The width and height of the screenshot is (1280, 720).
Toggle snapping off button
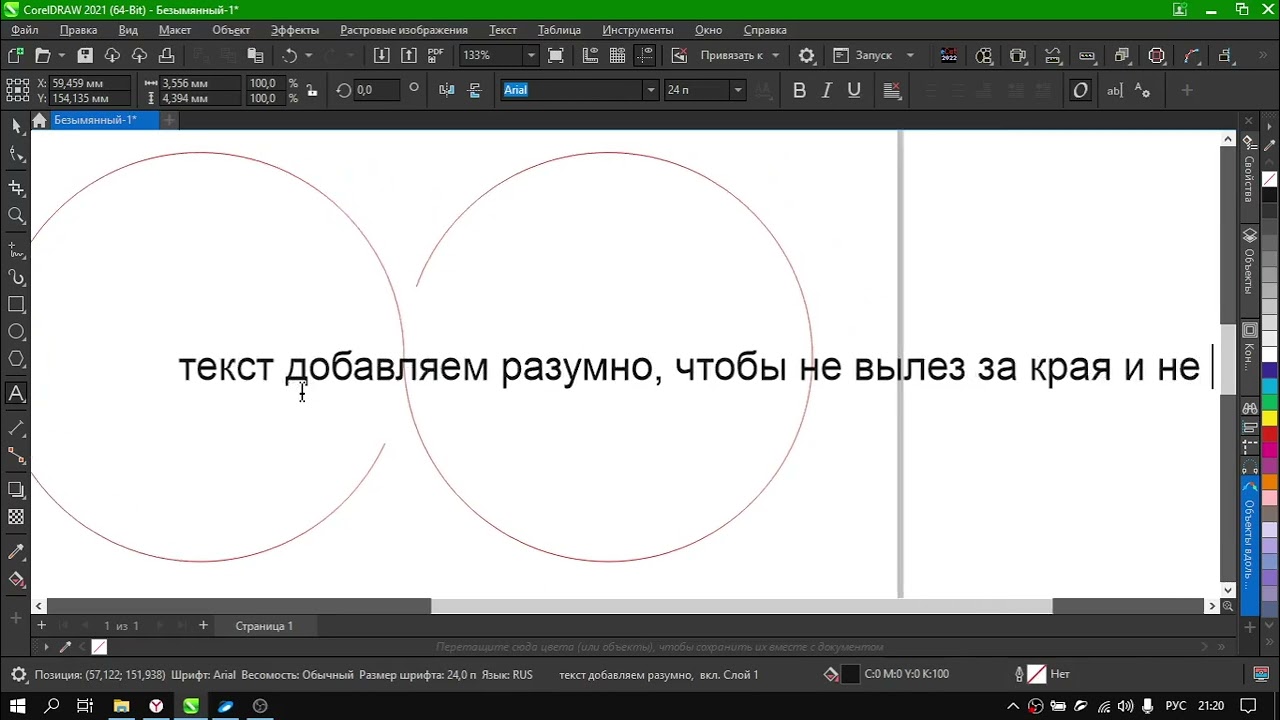679,56
